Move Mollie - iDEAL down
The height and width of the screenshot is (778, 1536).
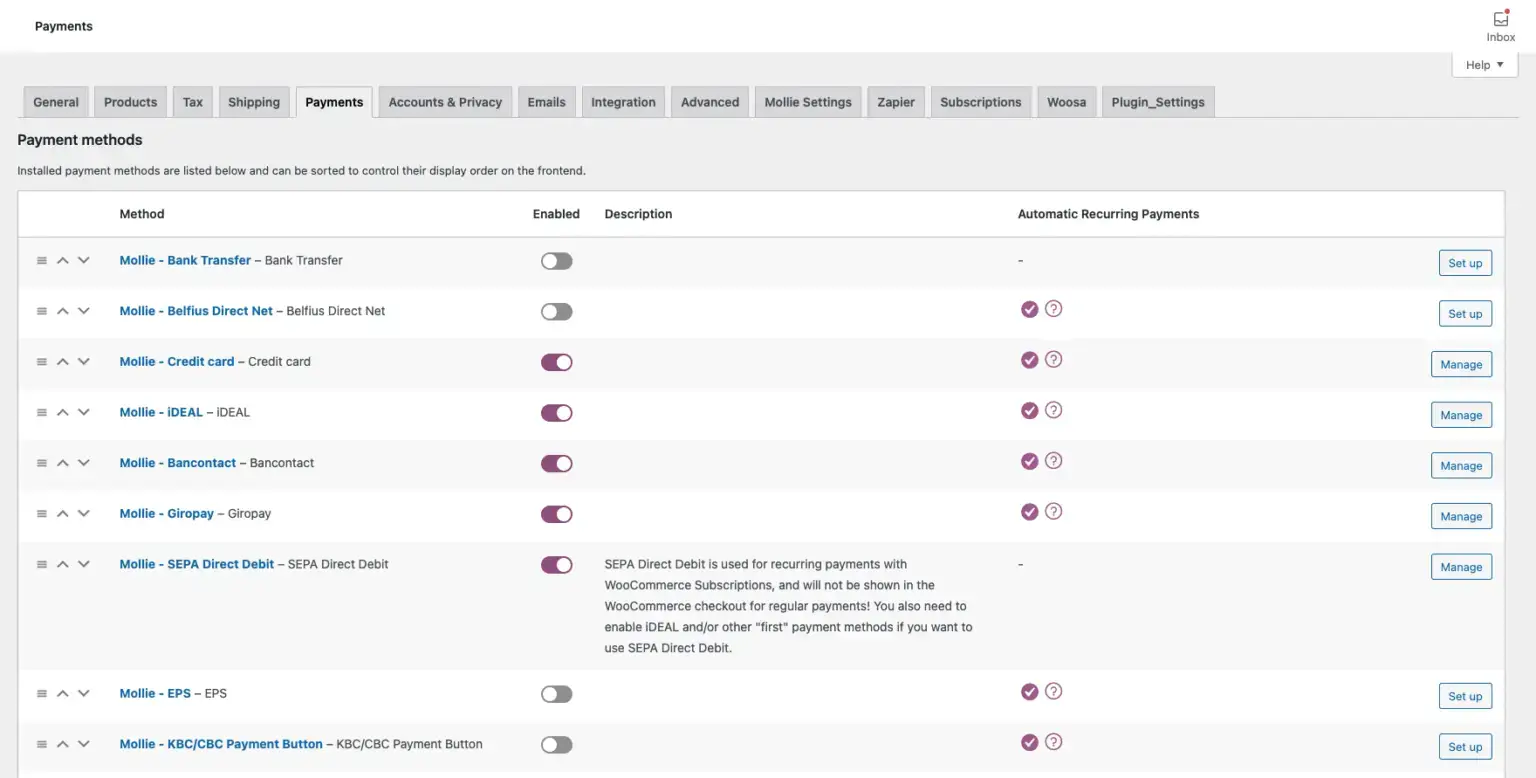click(x=84, y=412)
